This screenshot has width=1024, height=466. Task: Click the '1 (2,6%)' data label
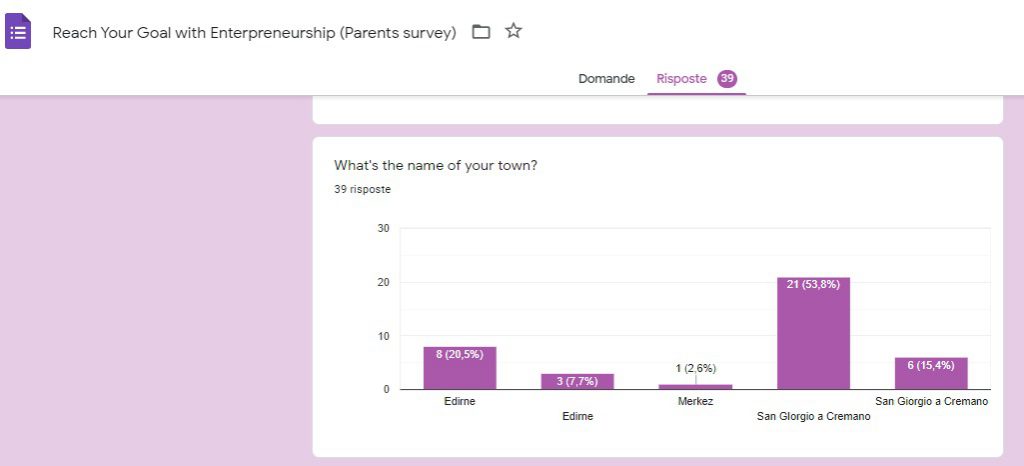[695, 369]
